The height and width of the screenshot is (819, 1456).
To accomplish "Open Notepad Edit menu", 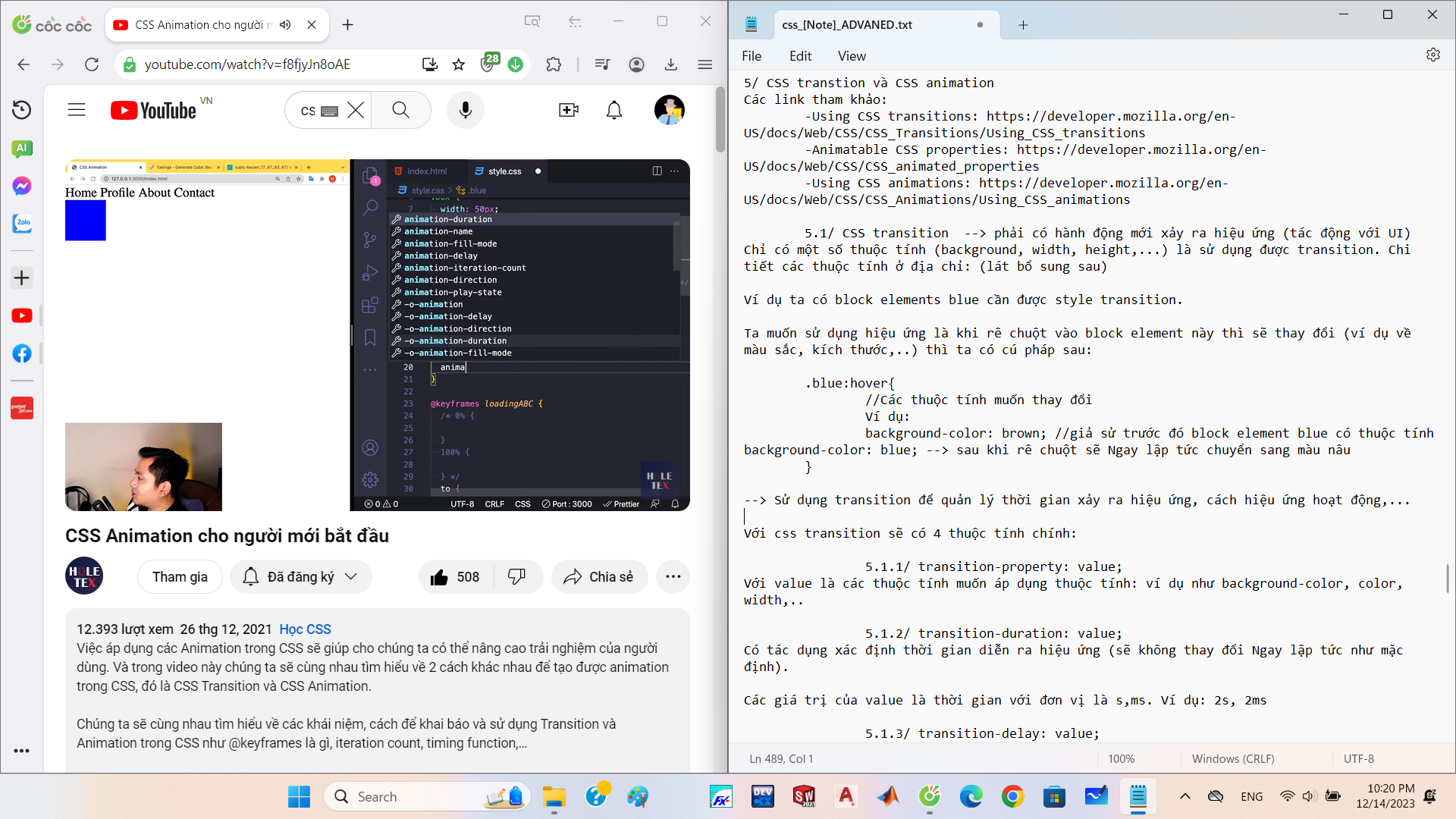I will click(x=799, y=56).
